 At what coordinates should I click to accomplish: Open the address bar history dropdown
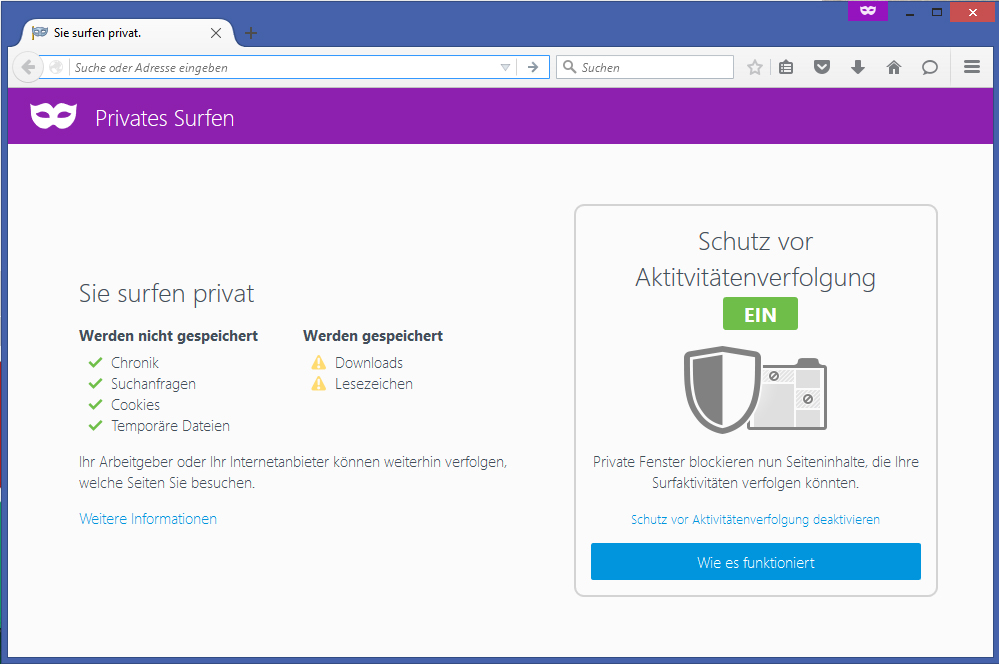[x=505, y=67]
